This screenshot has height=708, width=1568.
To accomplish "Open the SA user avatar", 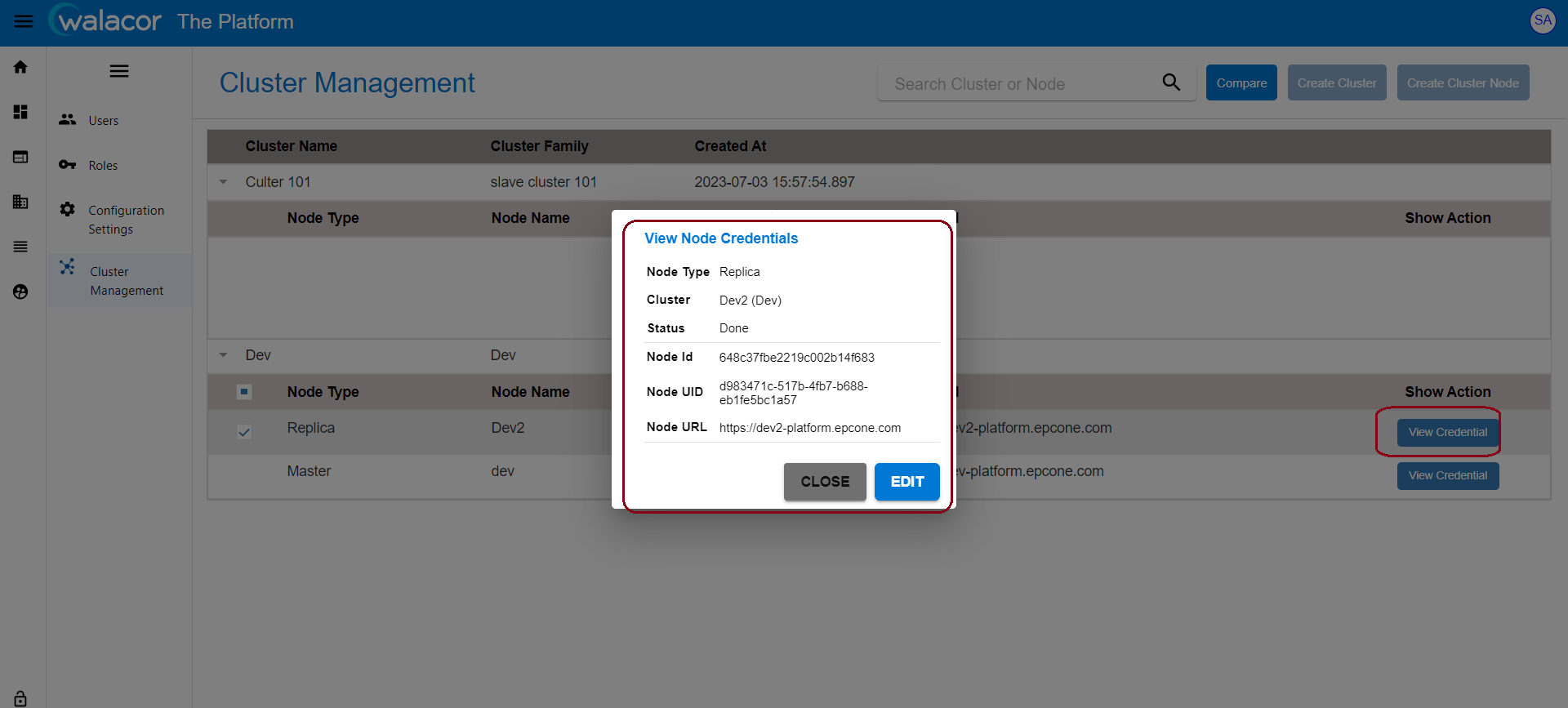I will 1542,20.
